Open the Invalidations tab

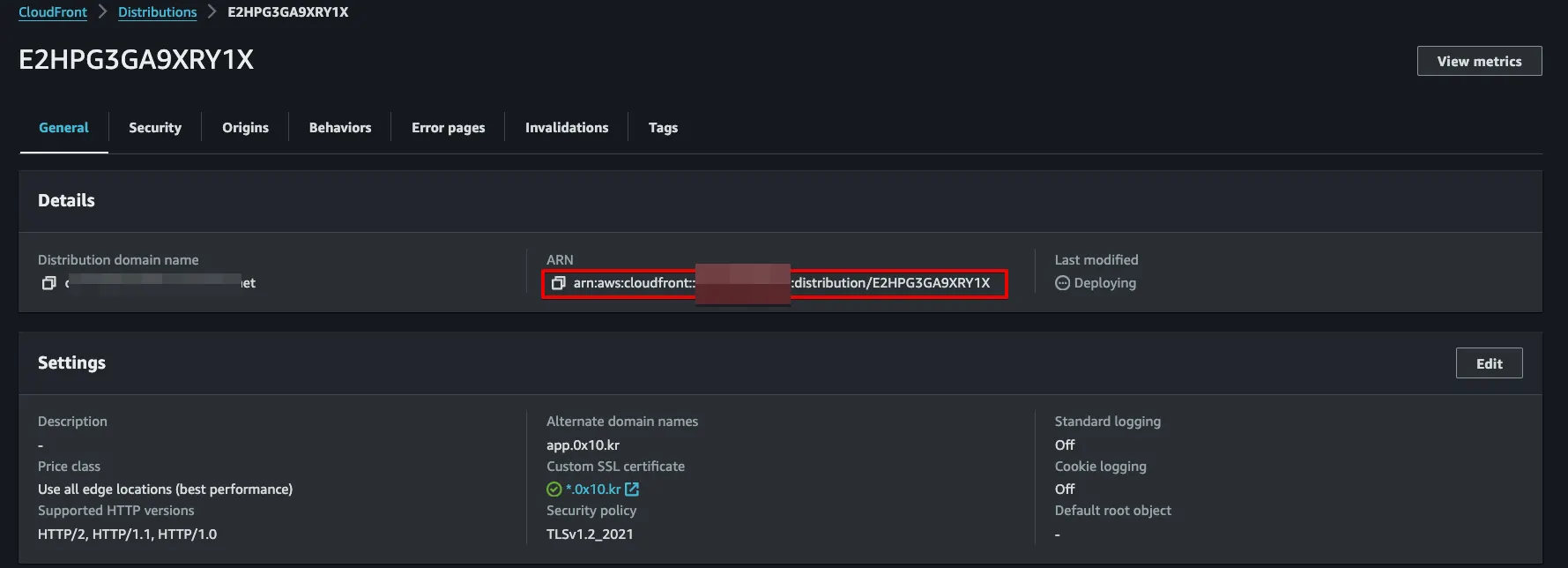567,128
